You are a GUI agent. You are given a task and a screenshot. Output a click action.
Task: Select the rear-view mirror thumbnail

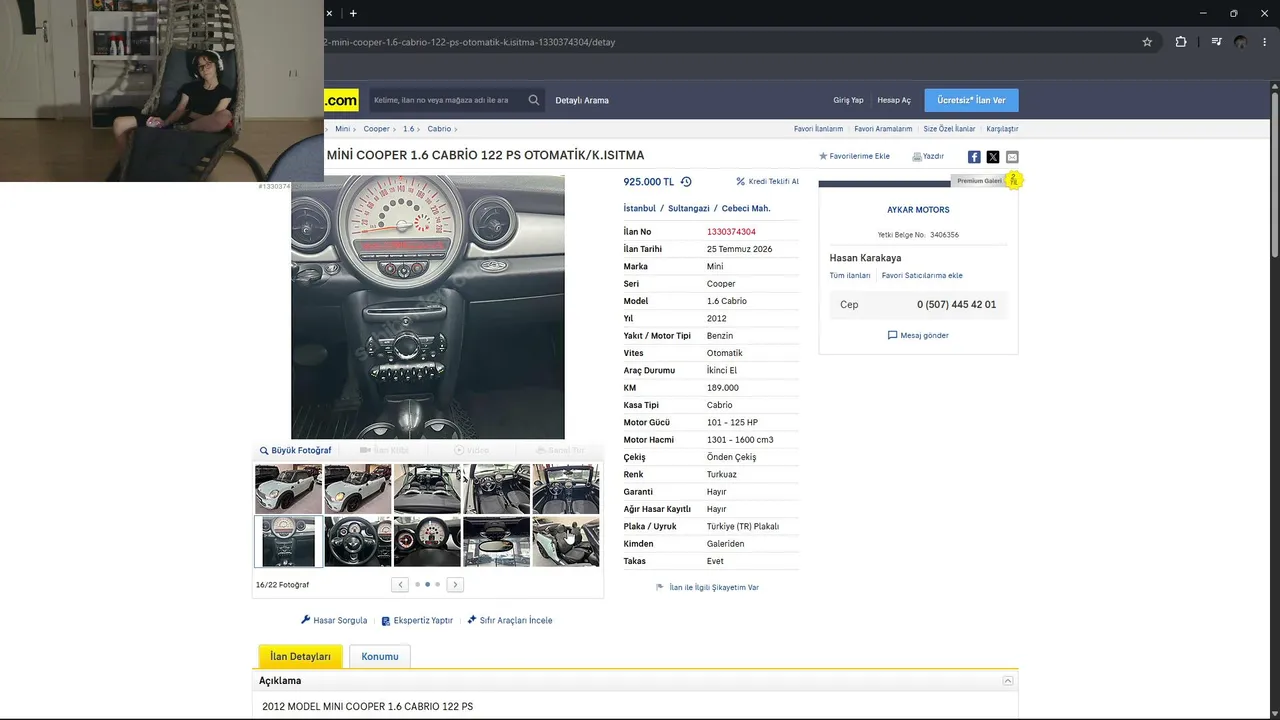[x=497, y=541]
